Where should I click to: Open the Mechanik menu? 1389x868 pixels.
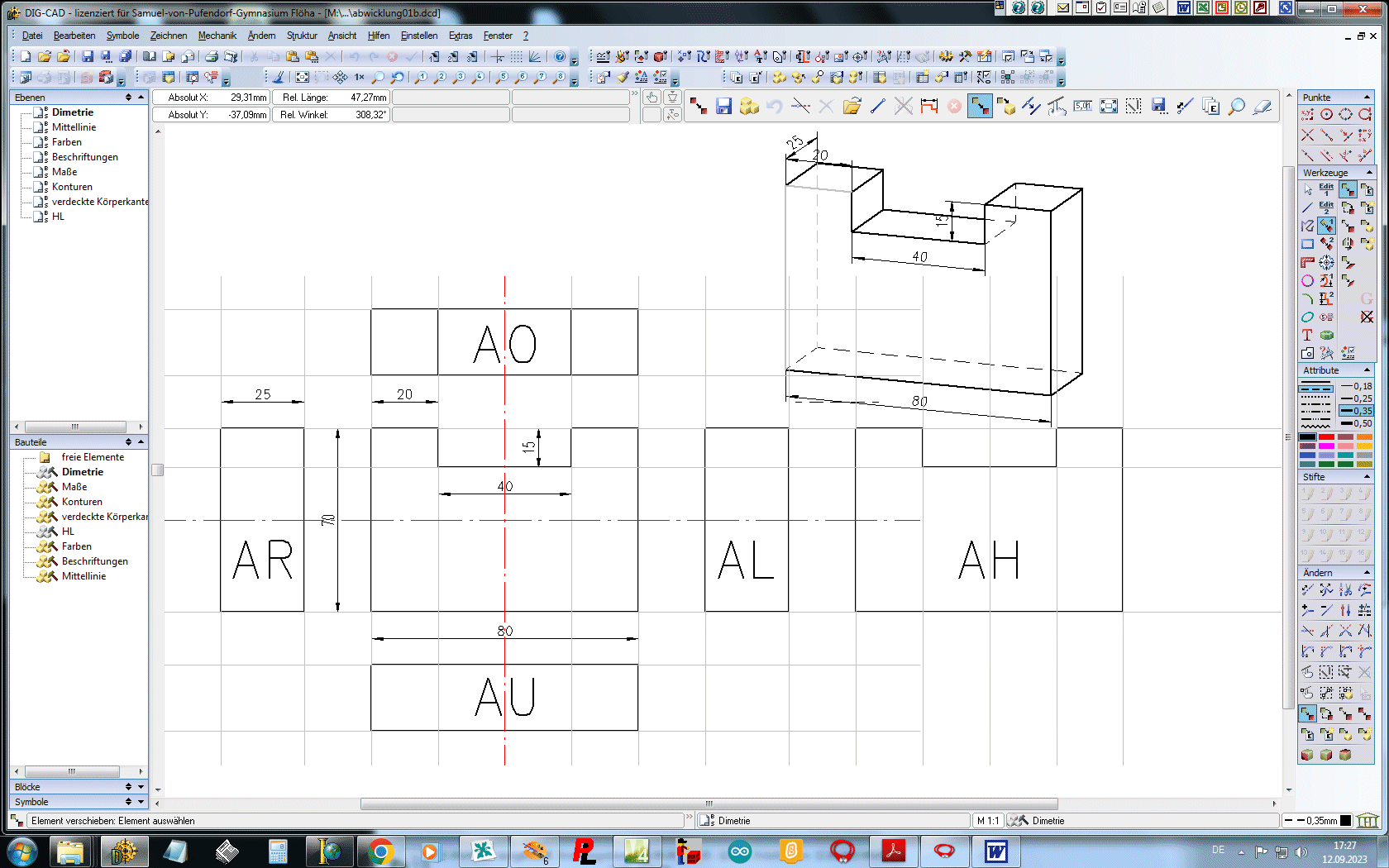pos(217,36)
